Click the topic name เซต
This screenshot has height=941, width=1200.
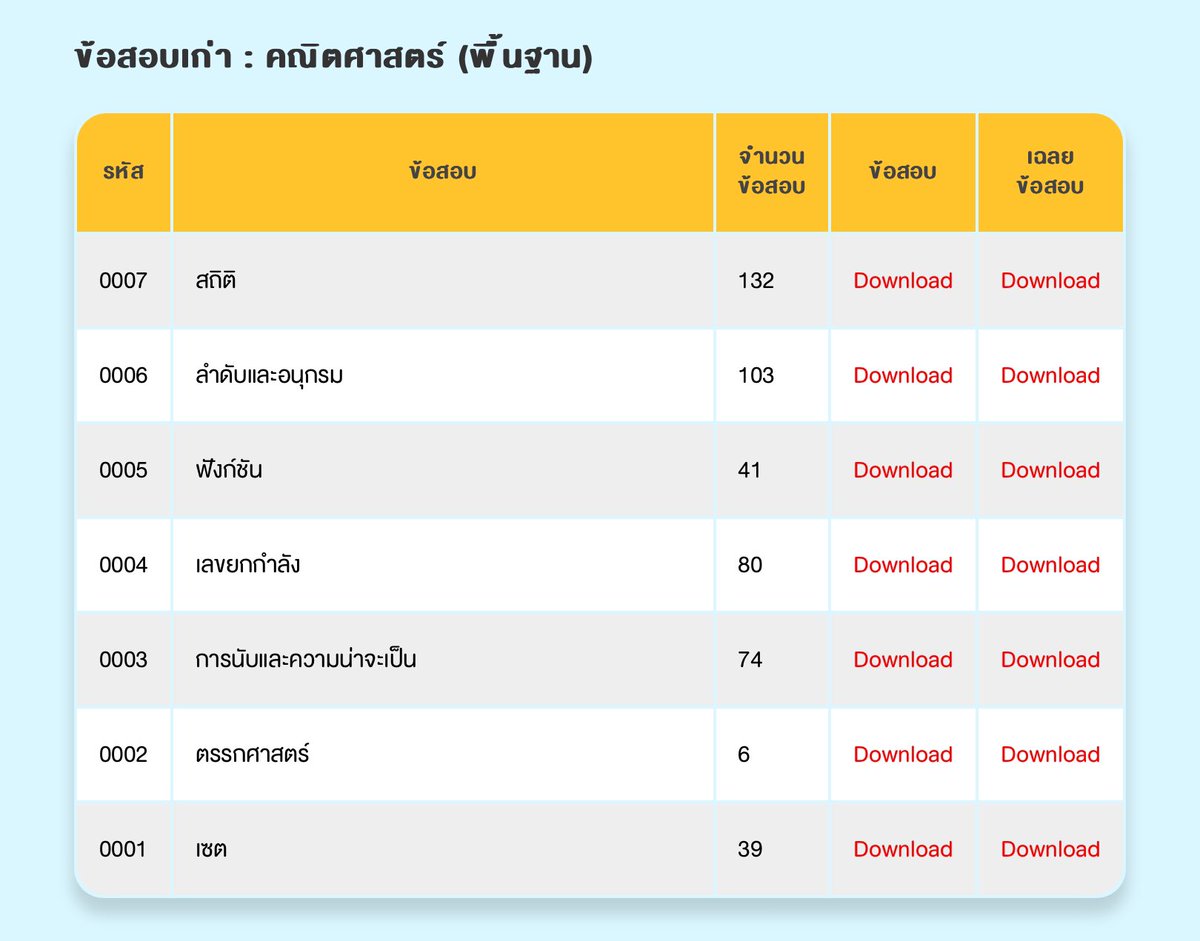click(211, 849)
